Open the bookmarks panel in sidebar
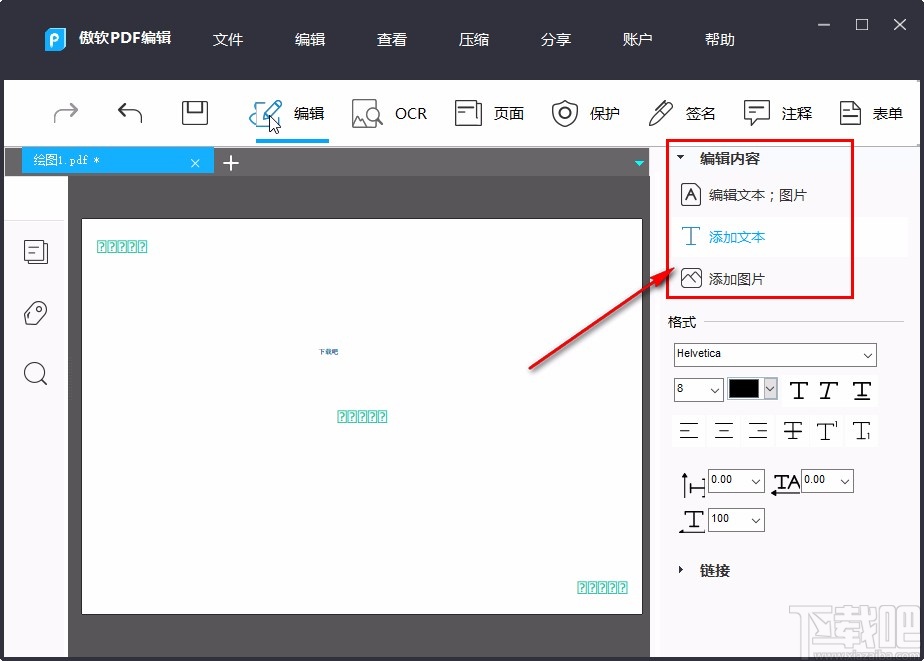Viewport: 924px width, 661px height. 36,313
